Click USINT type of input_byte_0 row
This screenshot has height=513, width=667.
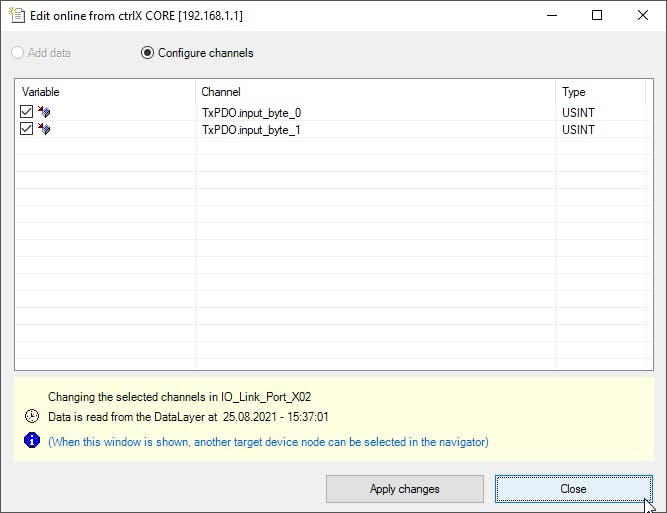578,113
